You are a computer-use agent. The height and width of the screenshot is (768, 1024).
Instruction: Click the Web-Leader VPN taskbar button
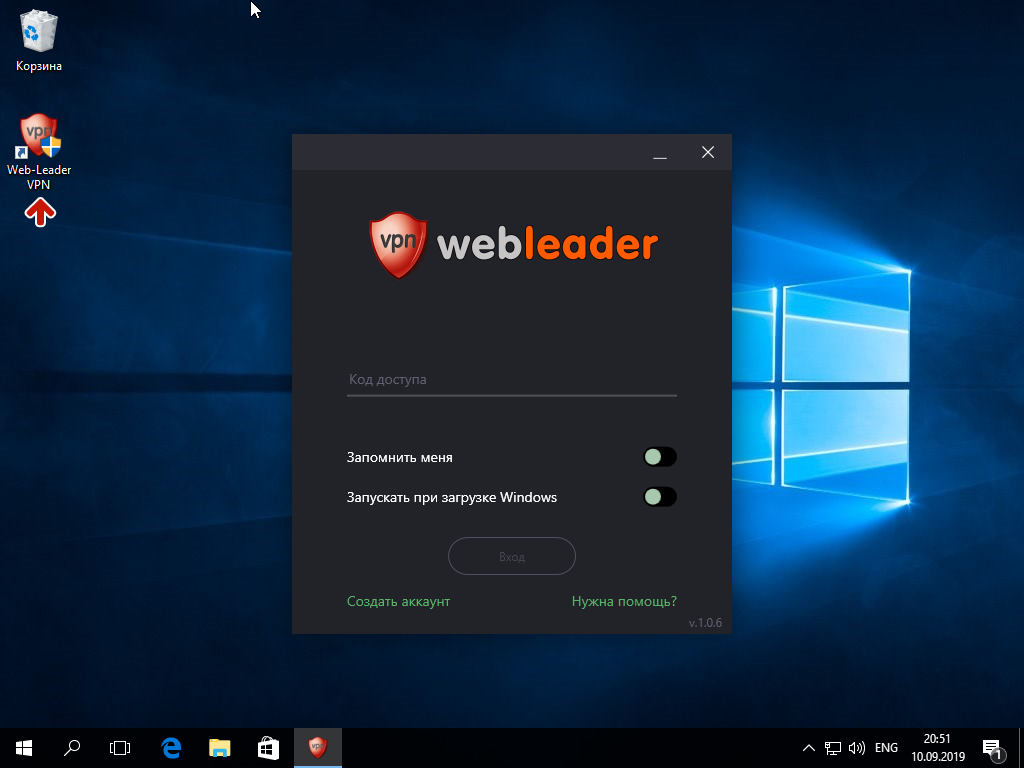point(317,748)
